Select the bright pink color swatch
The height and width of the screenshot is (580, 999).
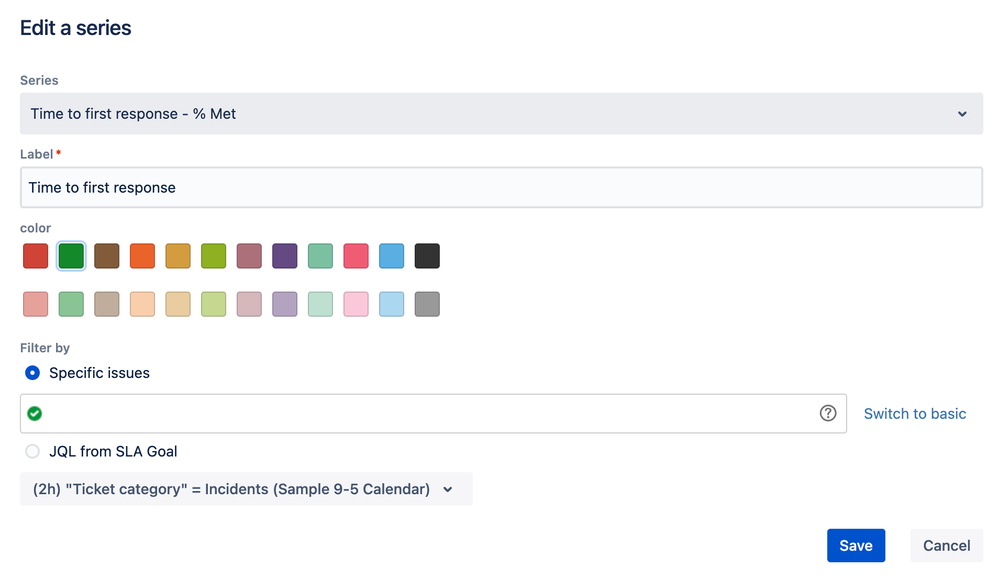(356, 256)
